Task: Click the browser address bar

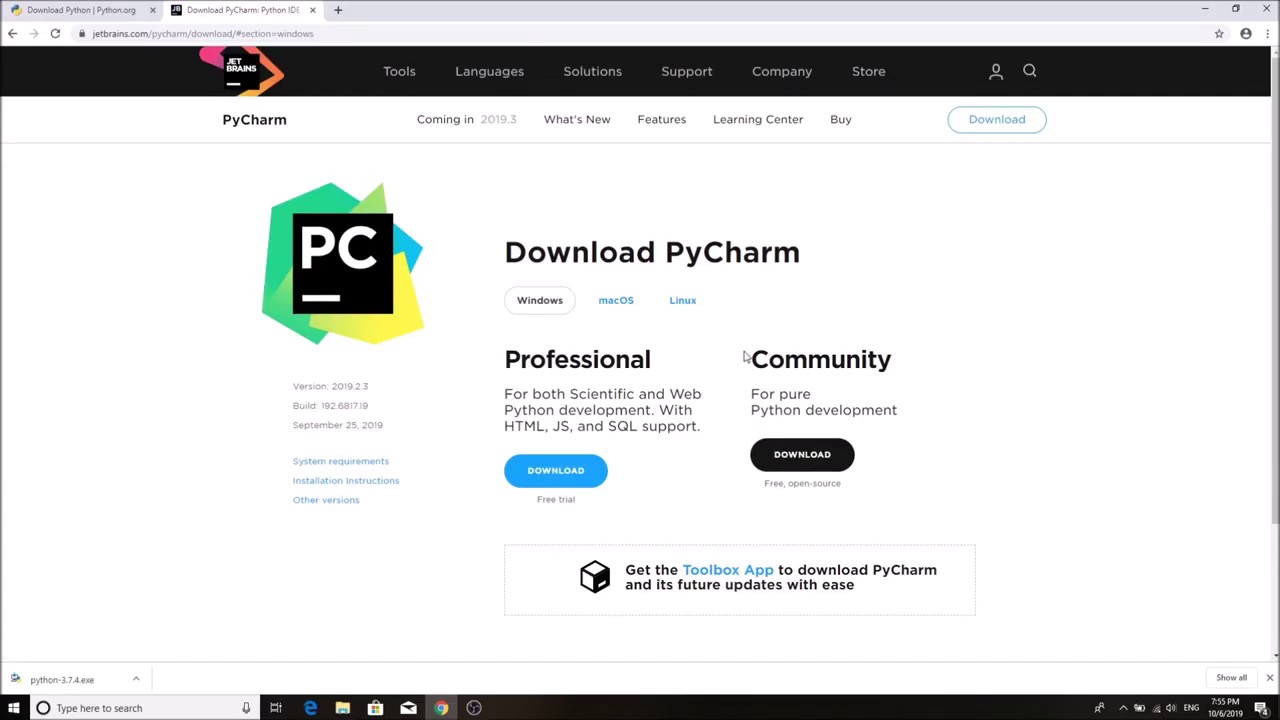Action: 640,34
